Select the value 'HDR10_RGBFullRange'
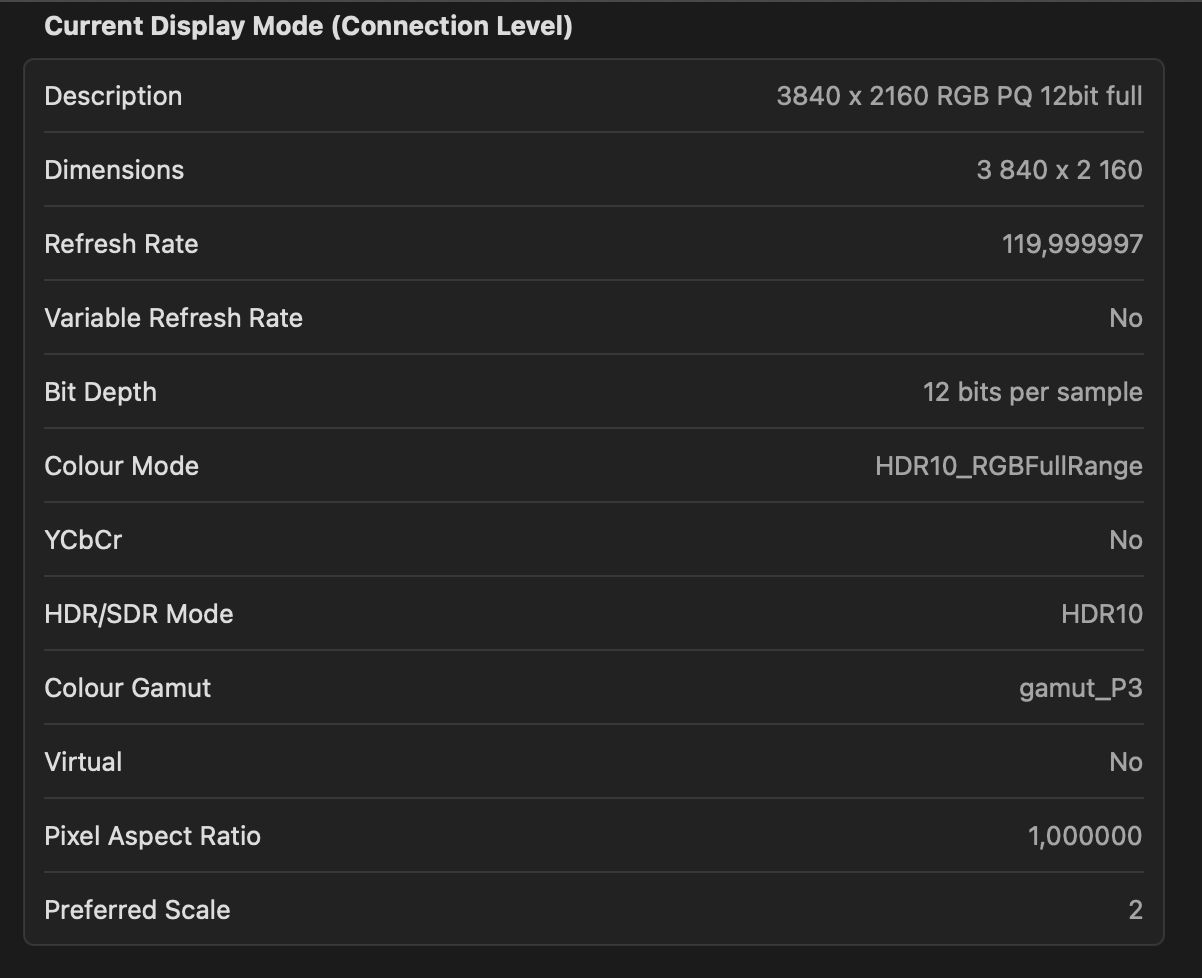1202x978 pixels. [1009, 466]
